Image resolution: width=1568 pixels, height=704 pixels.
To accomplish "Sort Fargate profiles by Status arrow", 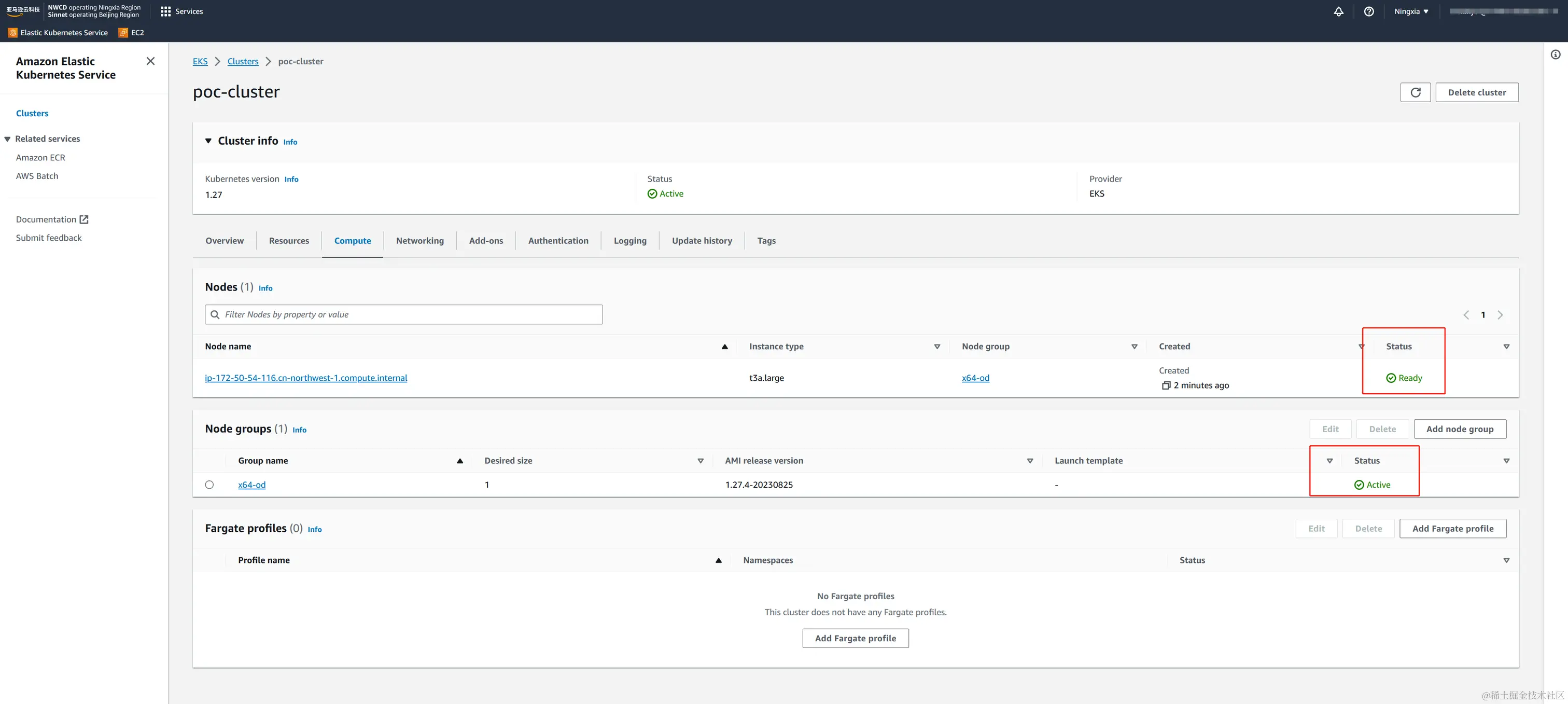I will pos(1506,560).
